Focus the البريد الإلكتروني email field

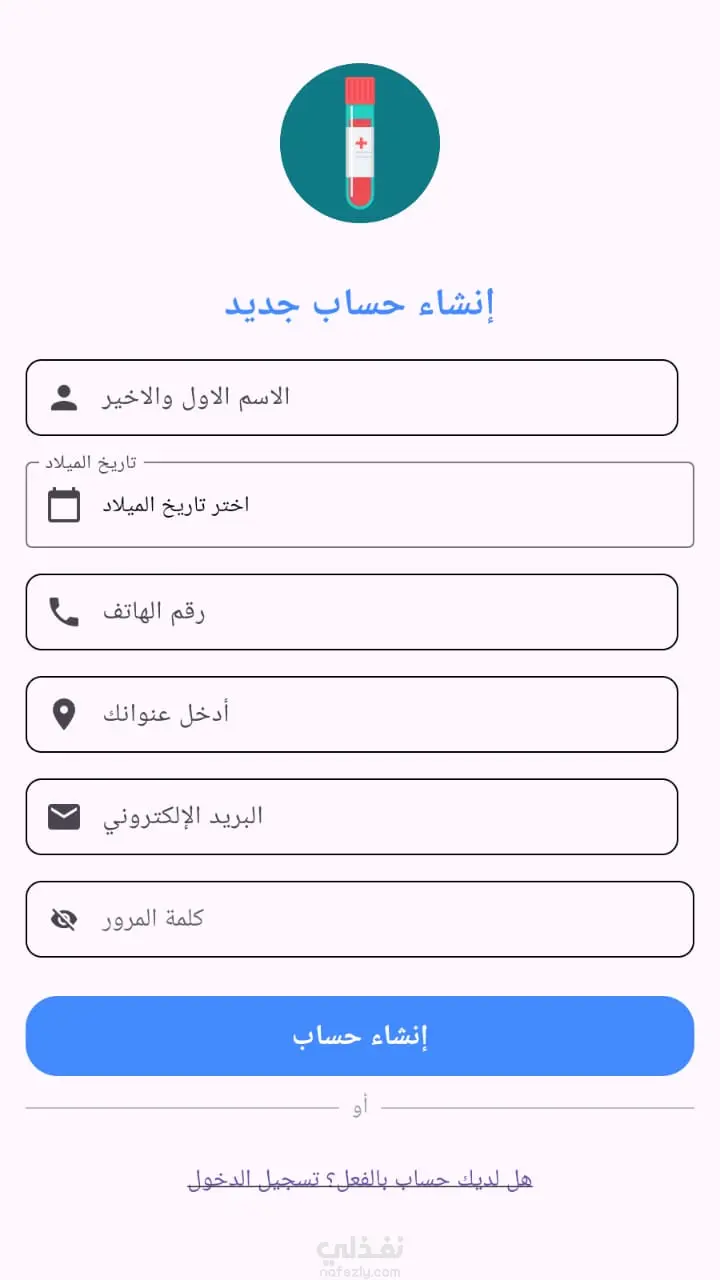click(x=352, y=817)
